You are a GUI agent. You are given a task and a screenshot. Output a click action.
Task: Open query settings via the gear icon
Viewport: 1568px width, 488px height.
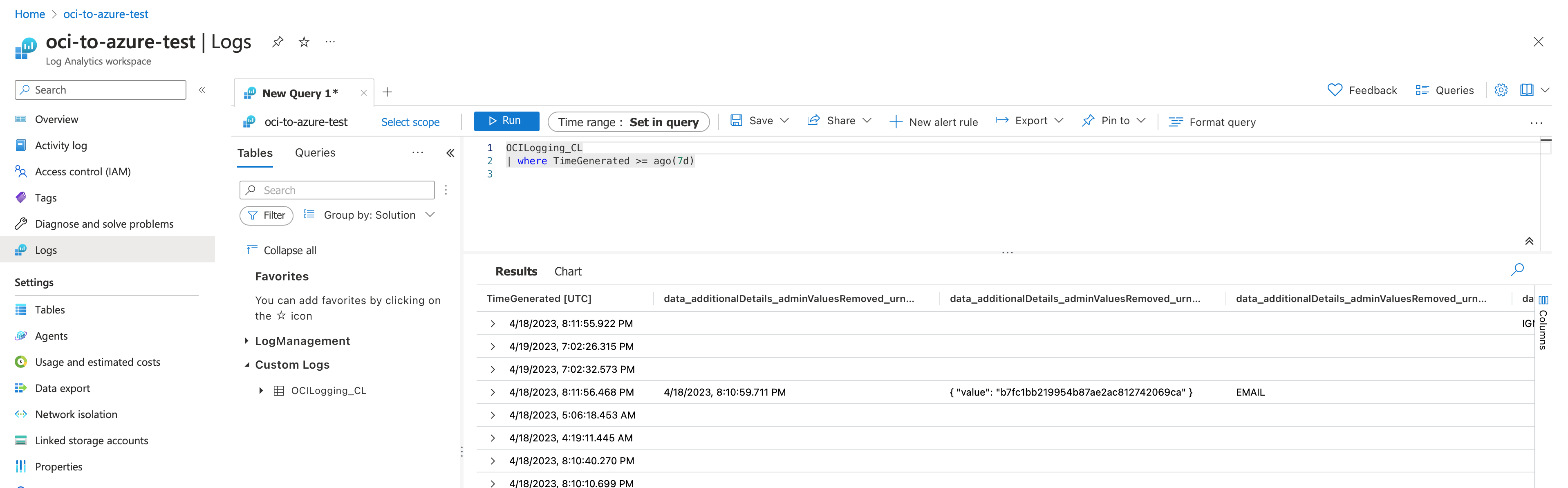tap(1502, 90)
